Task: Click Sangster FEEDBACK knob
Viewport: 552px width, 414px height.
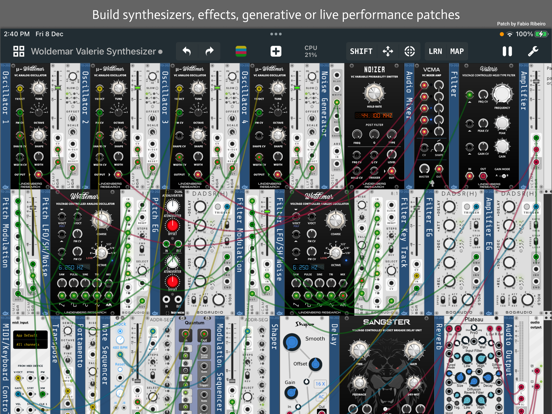Action: click(x=359, y=383)
